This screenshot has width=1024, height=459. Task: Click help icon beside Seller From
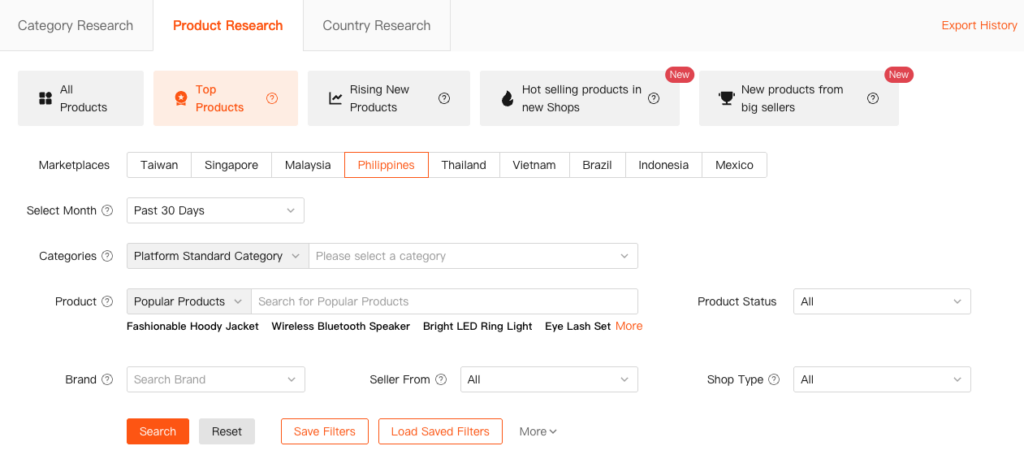click(441, 380)
